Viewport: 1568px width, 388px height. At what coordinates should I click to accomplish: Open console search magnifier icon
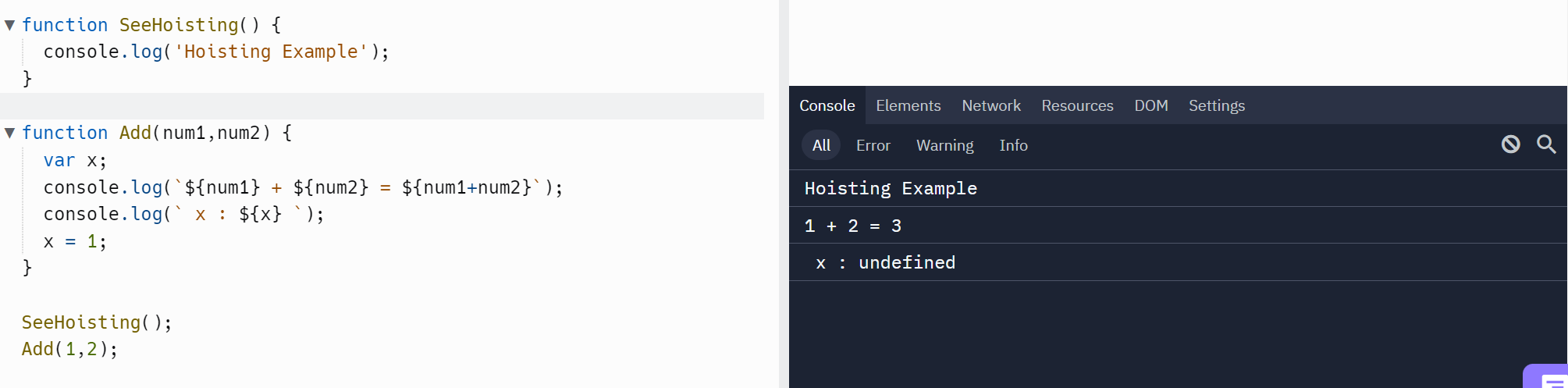(1546, 144)
